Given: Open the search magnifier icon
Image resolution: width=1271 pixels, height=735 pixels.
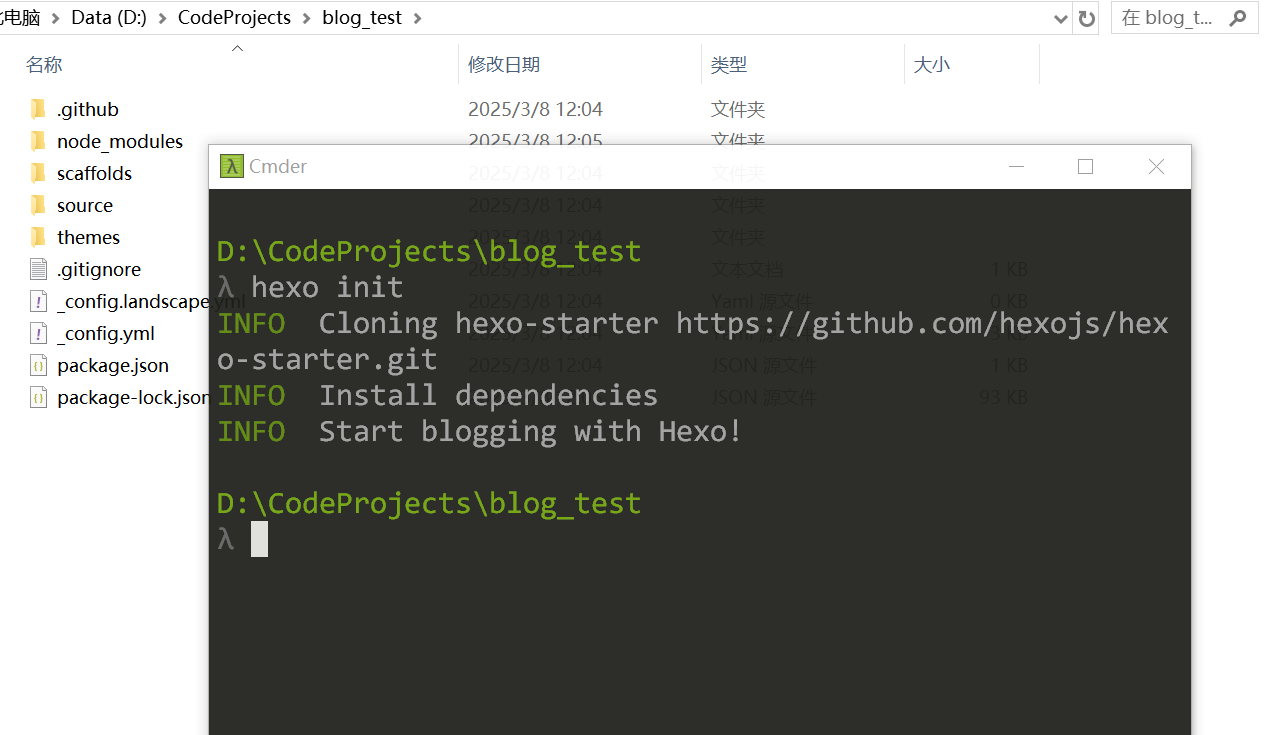Looking at the screenshot, I should pos(1237,17).
